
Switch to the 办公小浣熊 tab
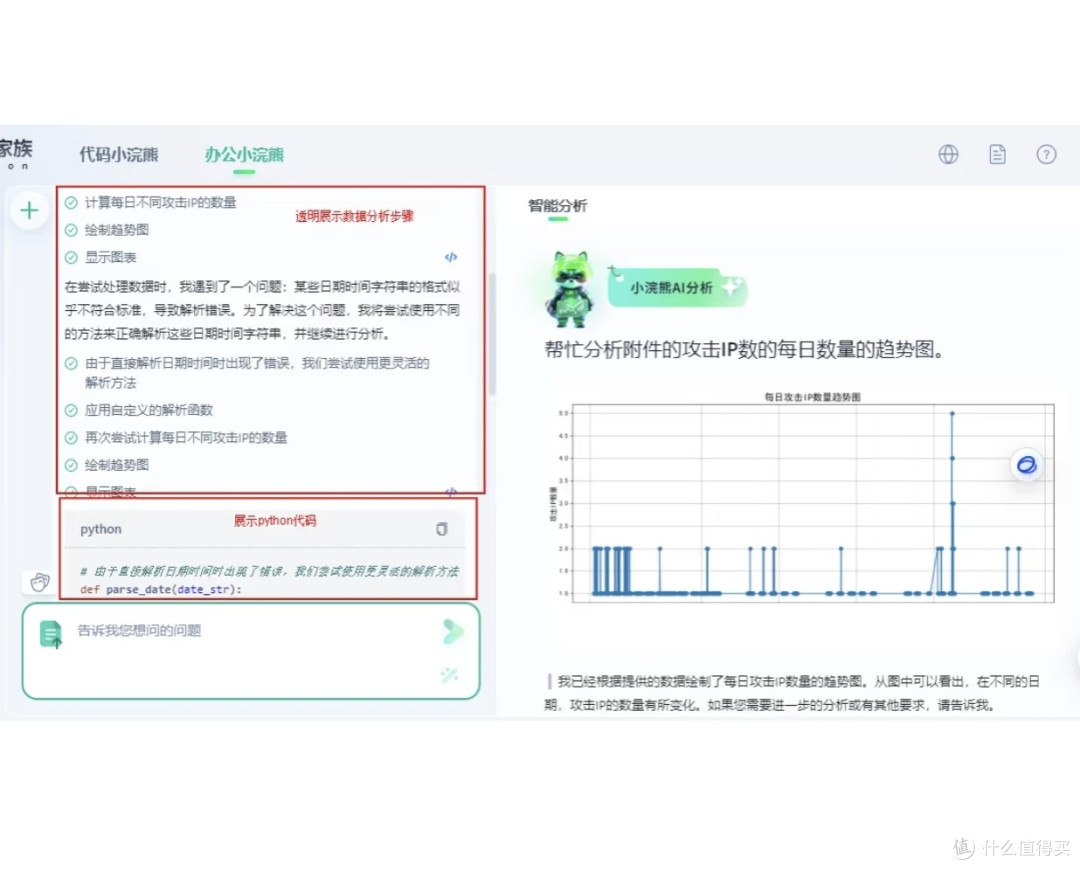point(244,154)
